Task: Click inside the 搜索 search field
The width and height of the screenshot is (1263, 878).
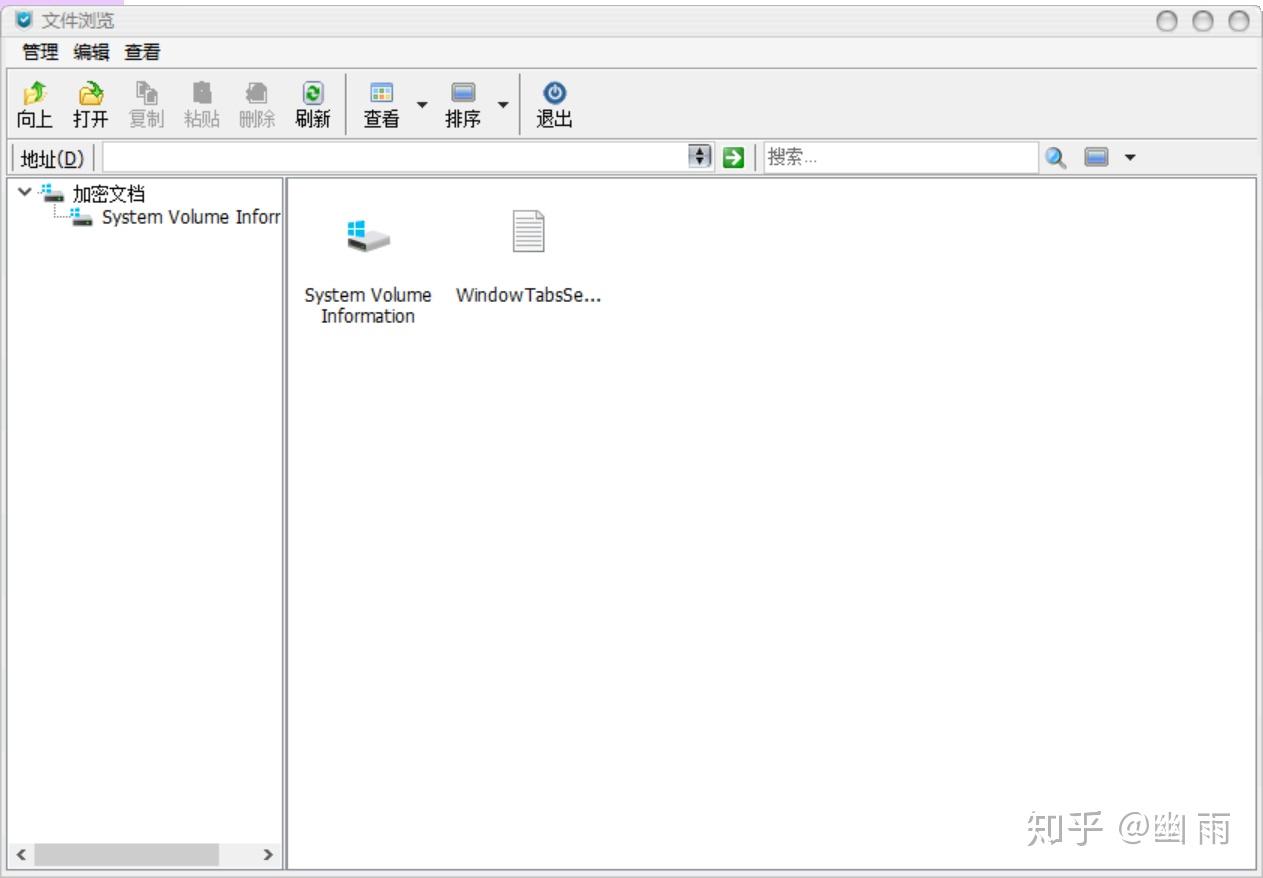Action: [x=901, y=157]
